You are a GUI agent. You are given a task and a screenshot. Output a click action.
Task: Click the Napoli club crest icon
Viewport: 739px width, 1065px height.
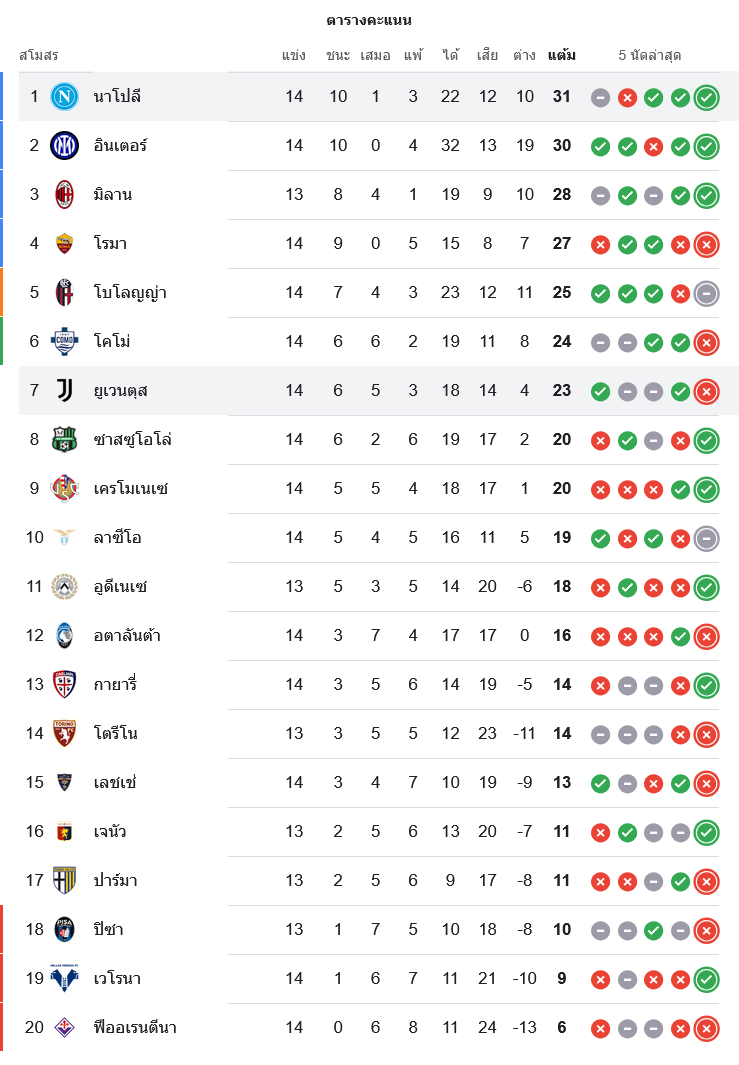64,97
